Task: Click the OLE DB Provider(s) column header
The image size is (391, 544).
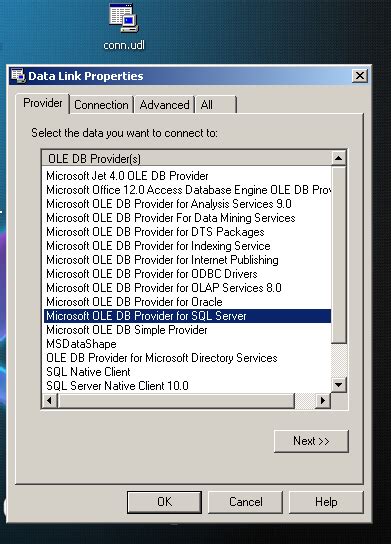Action: 187,159
